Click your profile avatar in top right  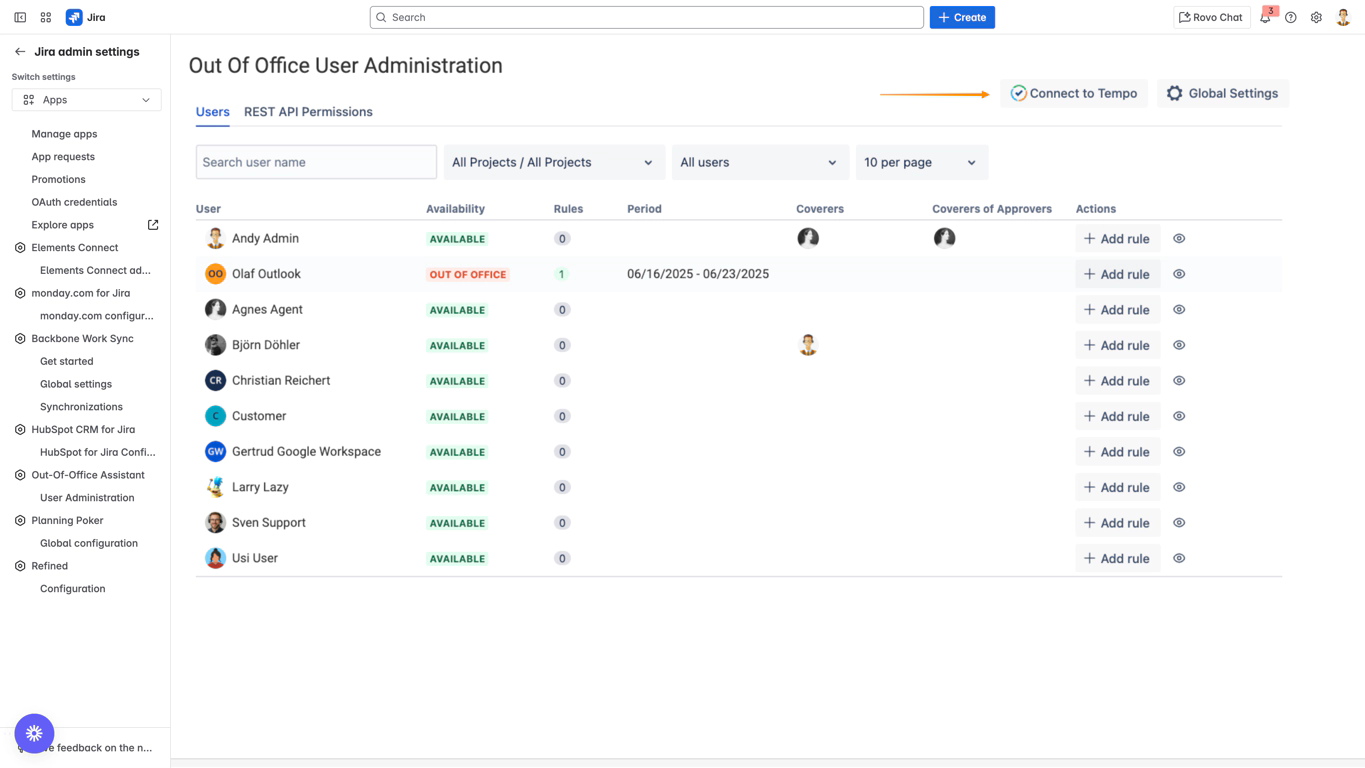[1343, 18]
